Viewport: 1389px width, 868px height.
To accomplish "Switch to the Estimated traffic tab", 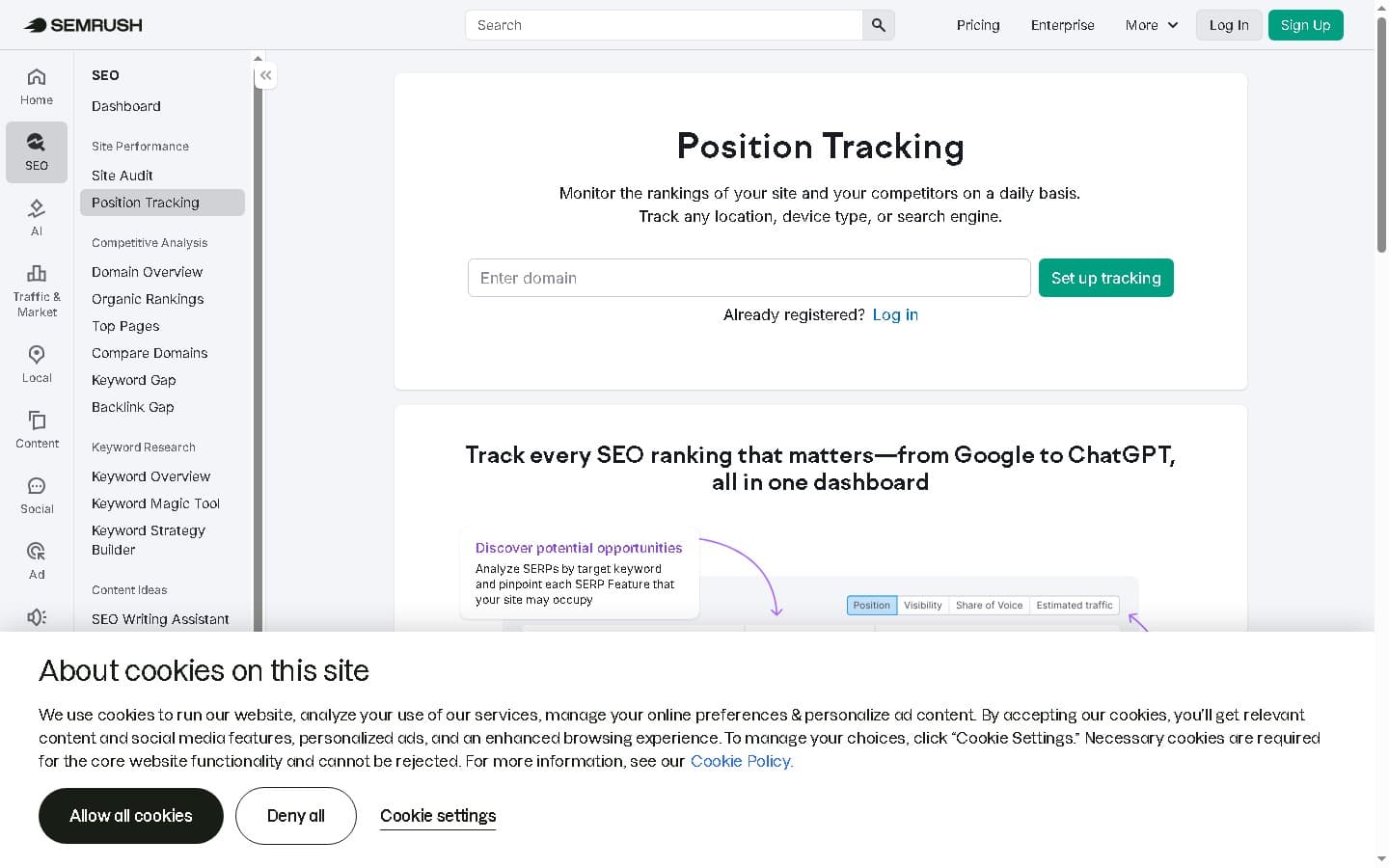I will pyautogui.click(x=1074, y=605).
